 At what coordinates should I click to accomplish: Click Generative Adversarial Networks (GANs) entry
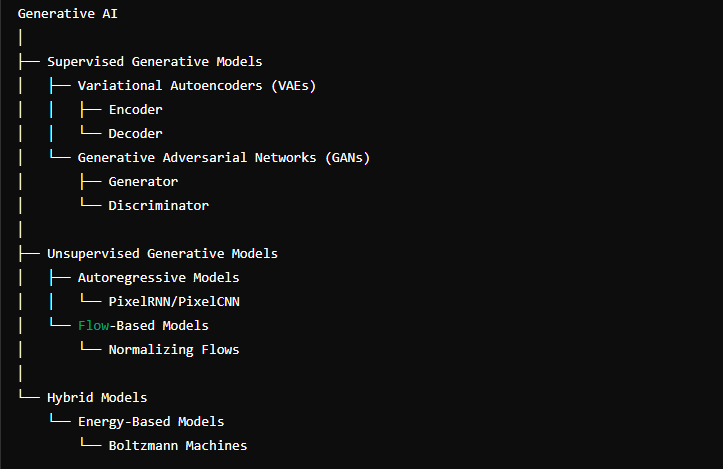224,158
